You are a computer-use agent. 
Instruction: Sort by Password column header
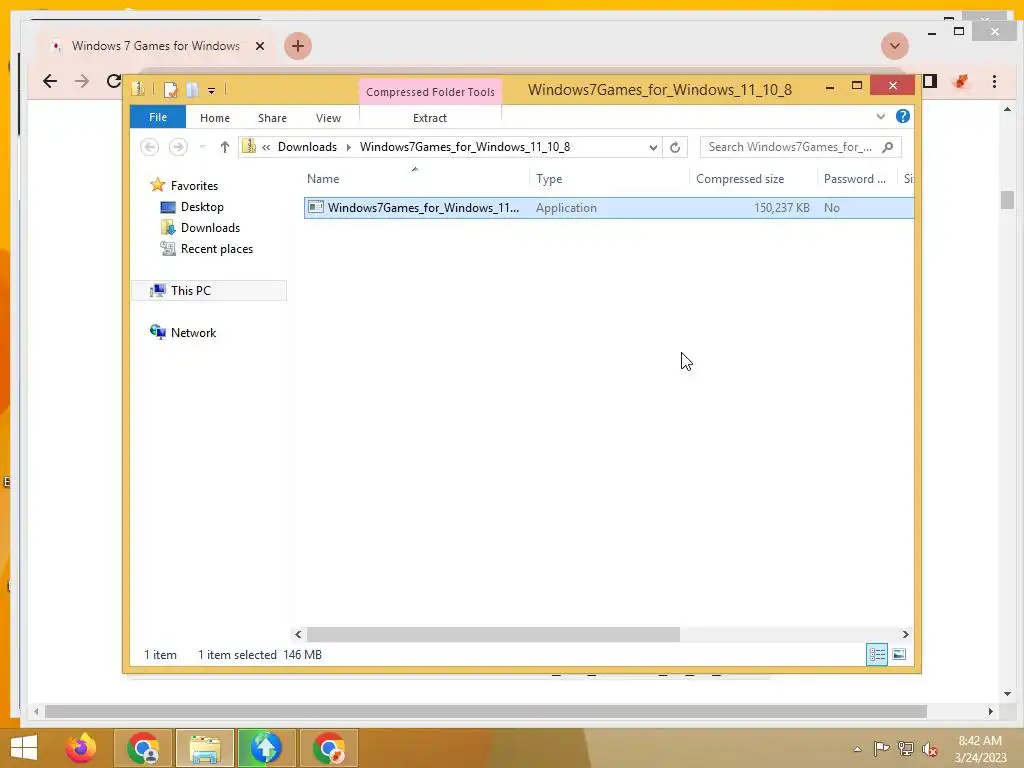(857, 178)
